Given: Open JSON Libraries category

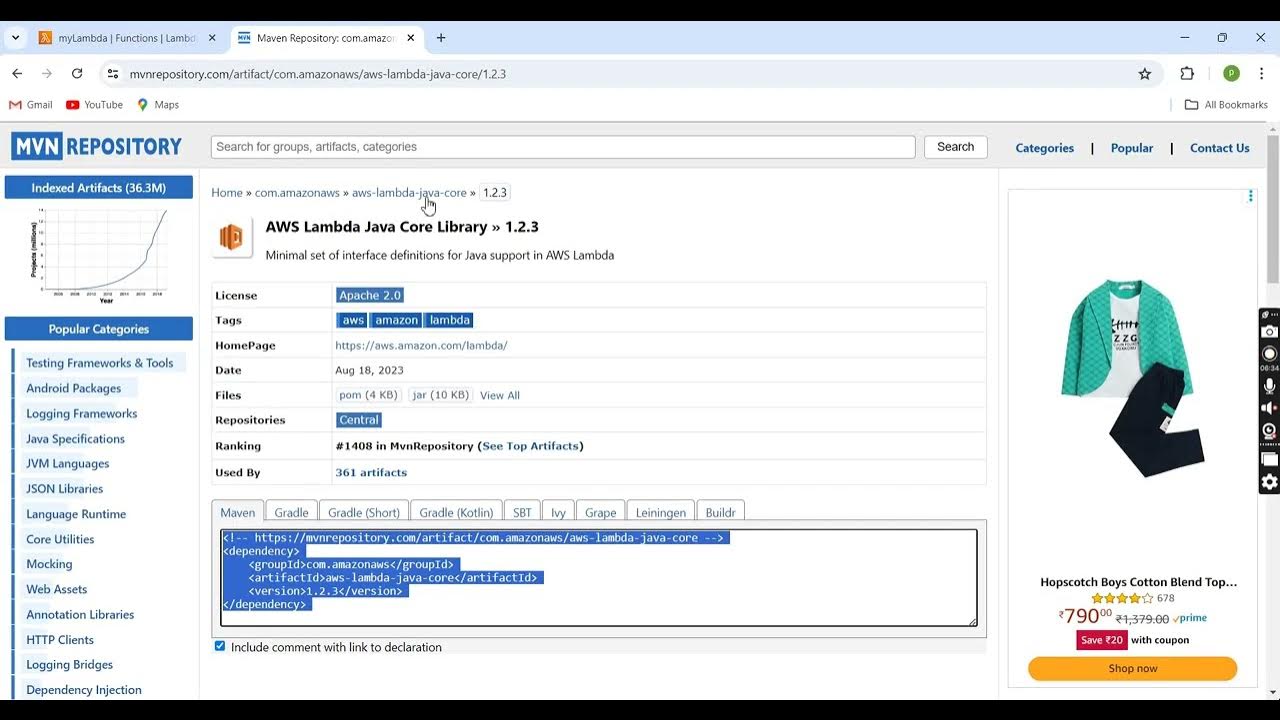Looking at the screenshot, I should [65, 488].
